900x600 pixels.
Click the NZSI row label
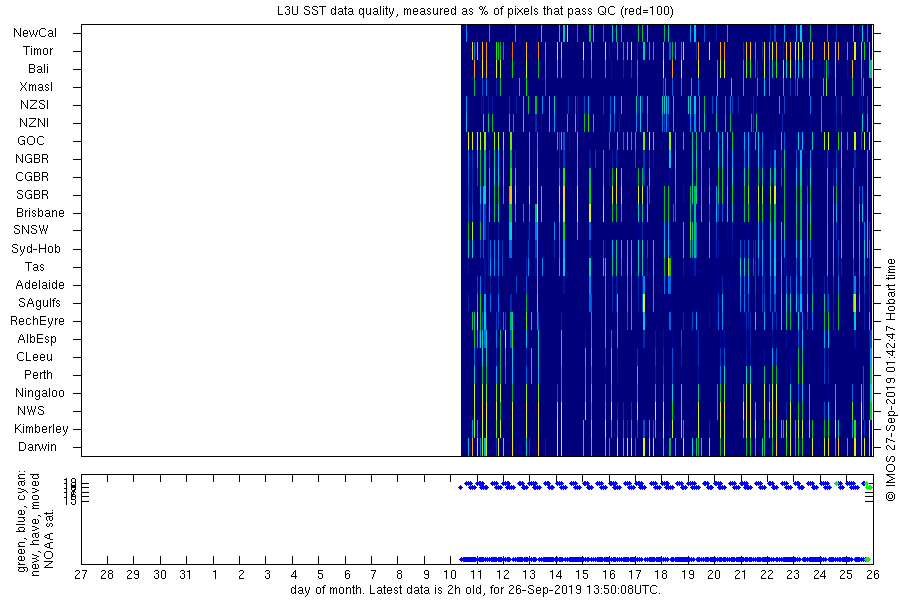point(34,104)
